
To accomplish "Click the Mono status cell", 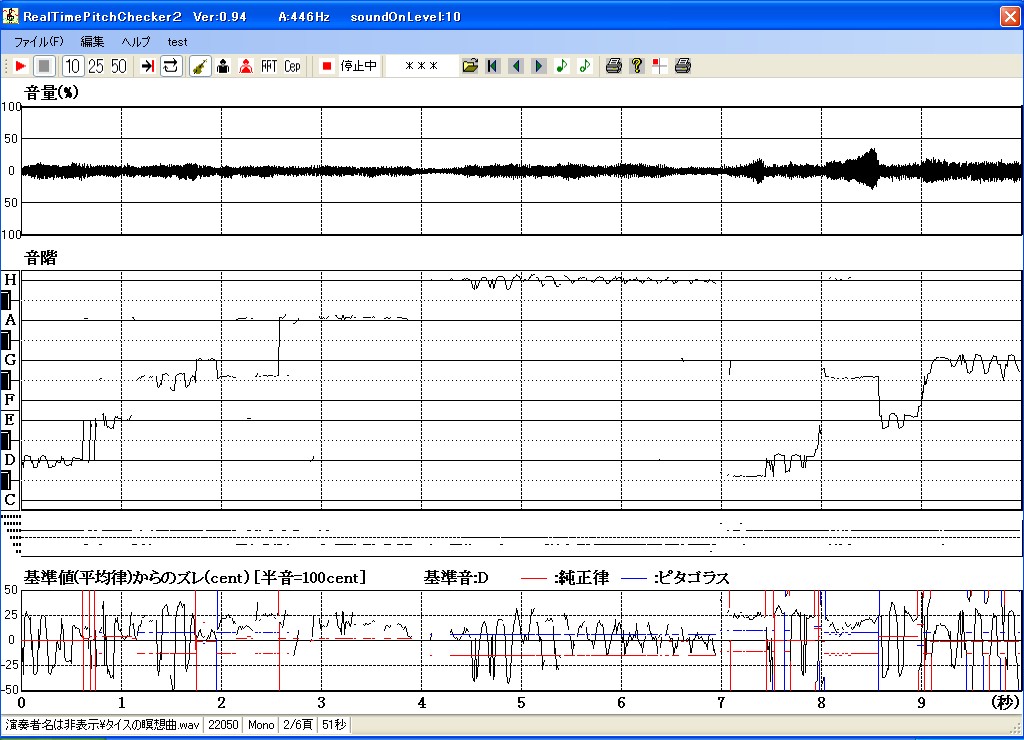I will 261,725.
